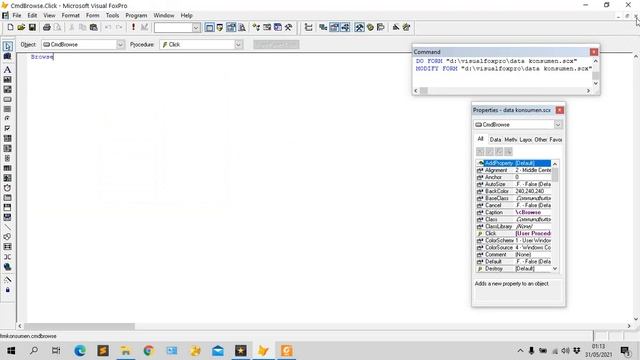Click the Paste toolbar icon
The image size is (640, 360).
coord(93,27)
